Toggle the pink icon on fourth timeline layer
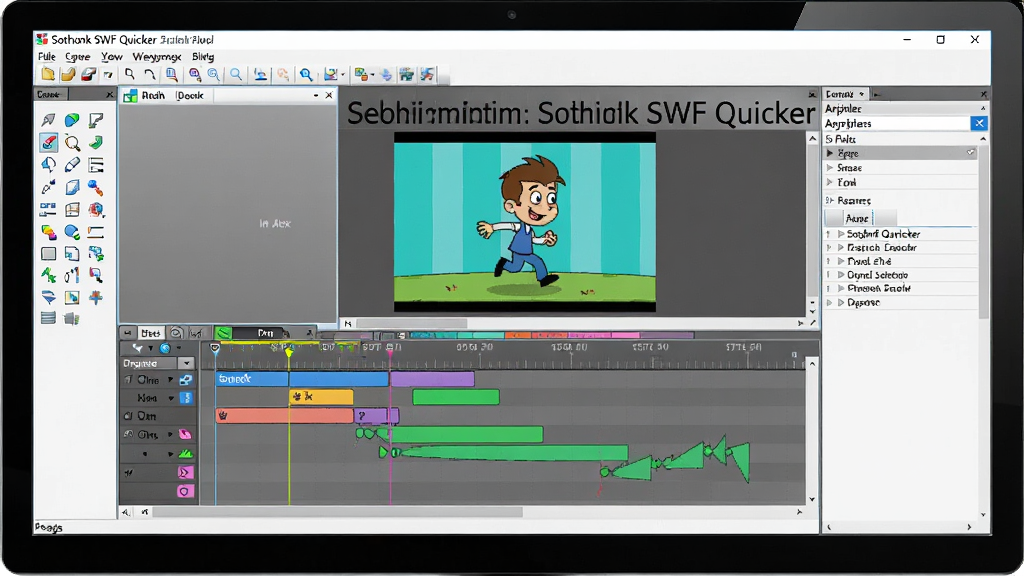Screen dimensions: 1024x576 pos(185,434)
